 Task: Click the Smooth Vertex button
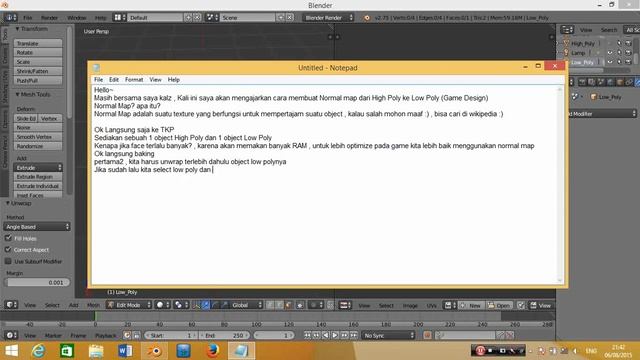coord(38,137)
